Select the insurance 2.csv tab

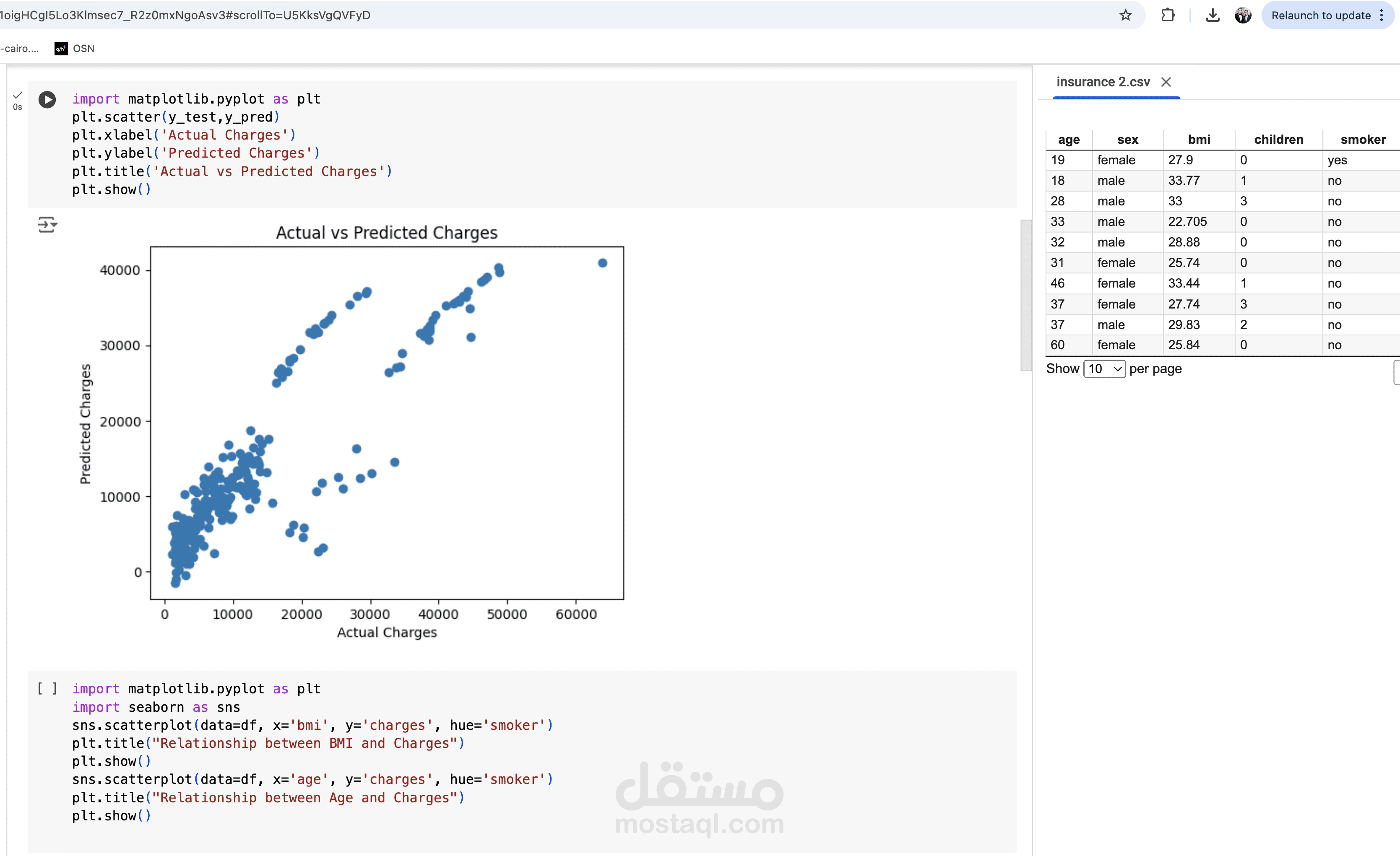click(1103, 82)
